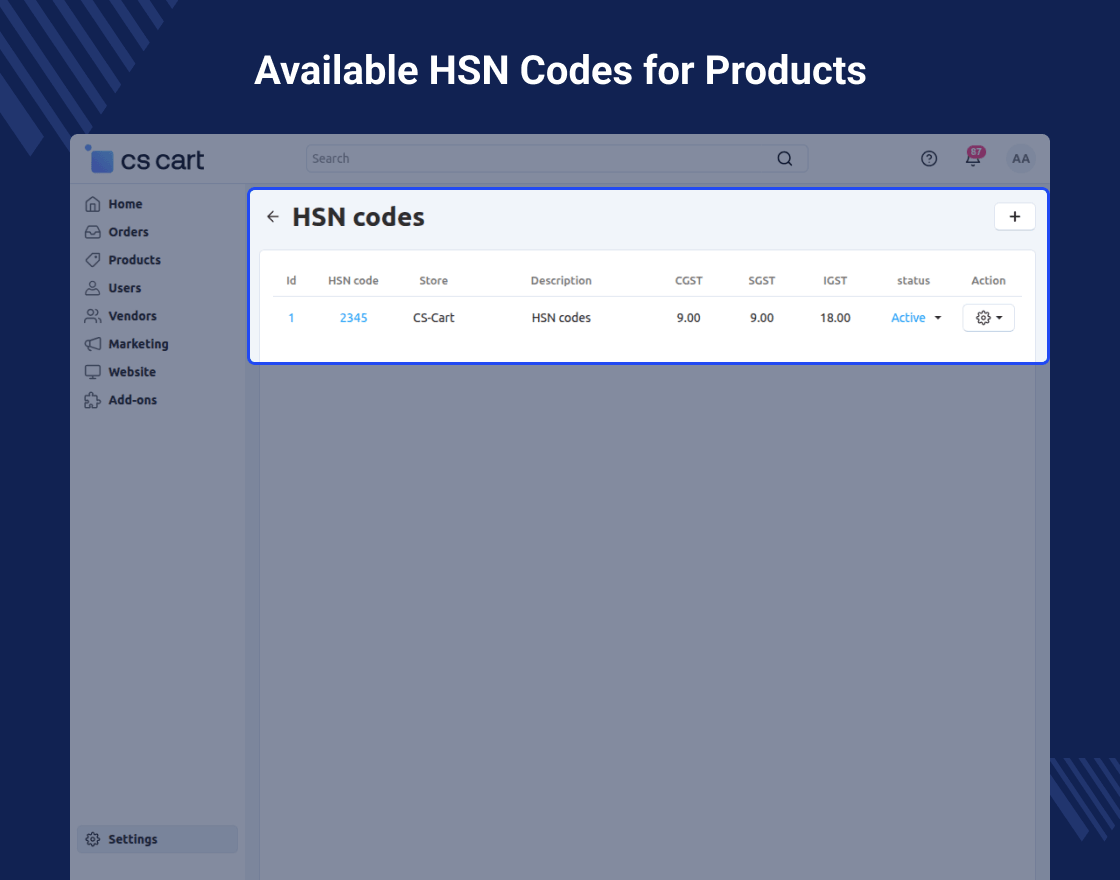
Task: Expand the Active status dropdown
Action: tap(916, 318)
